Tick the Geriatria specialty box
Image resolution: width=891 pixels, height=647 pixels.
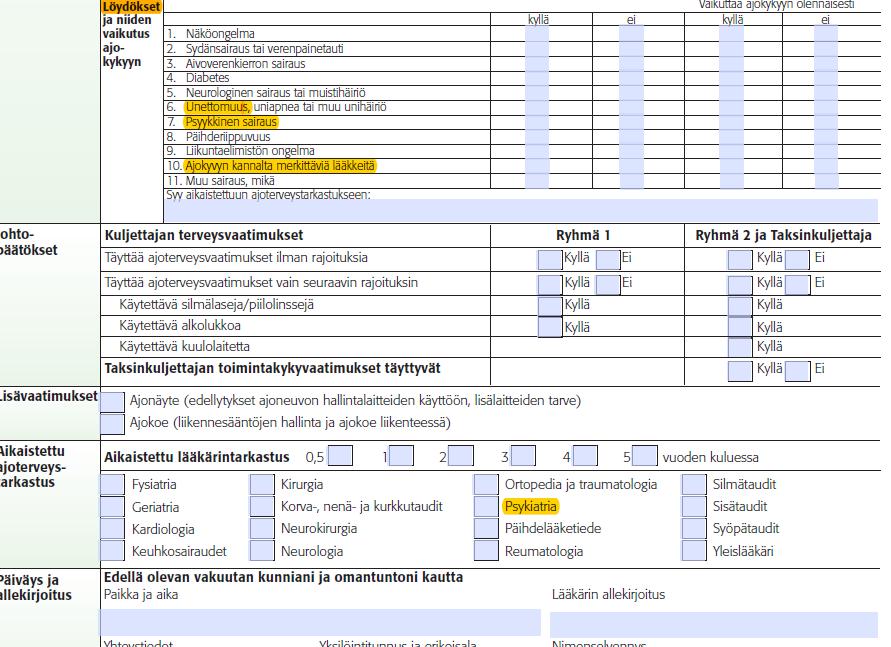(113, 507)
